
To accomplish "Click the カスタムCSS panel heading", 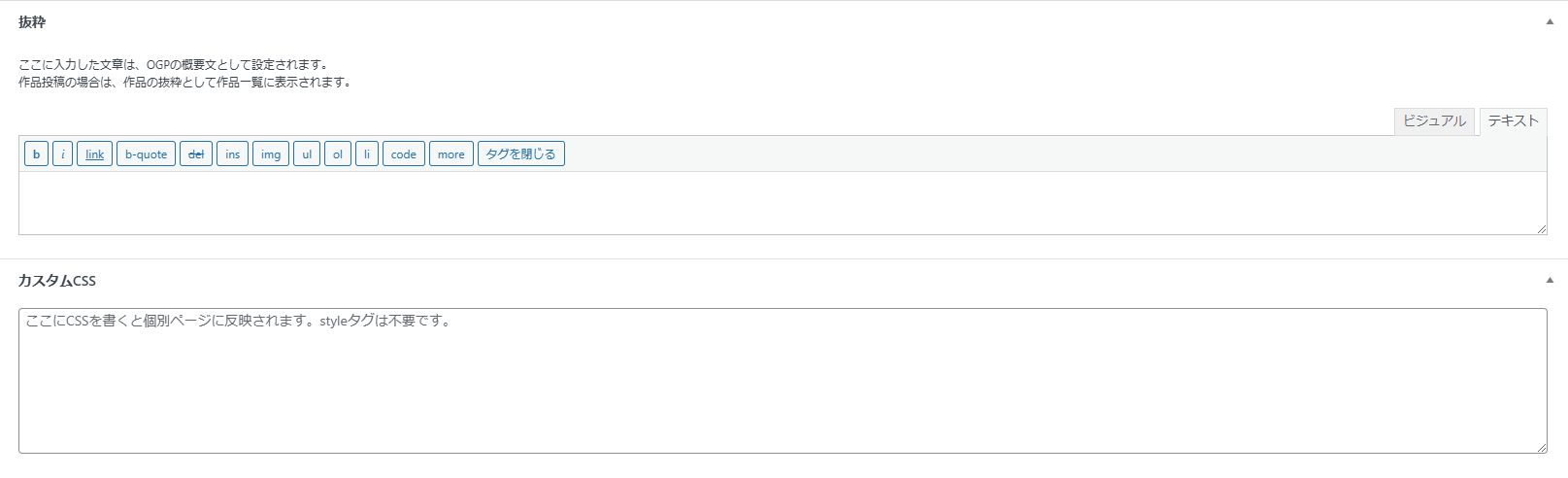I will 57,281.
